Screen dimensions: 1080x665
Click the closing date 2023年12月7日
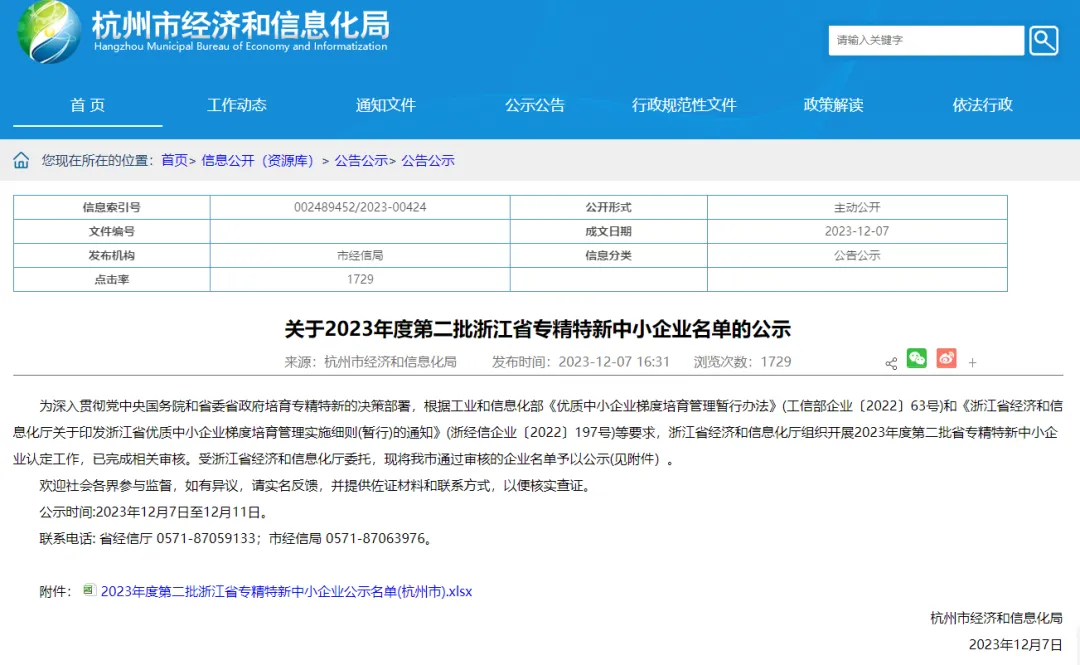1015,644
